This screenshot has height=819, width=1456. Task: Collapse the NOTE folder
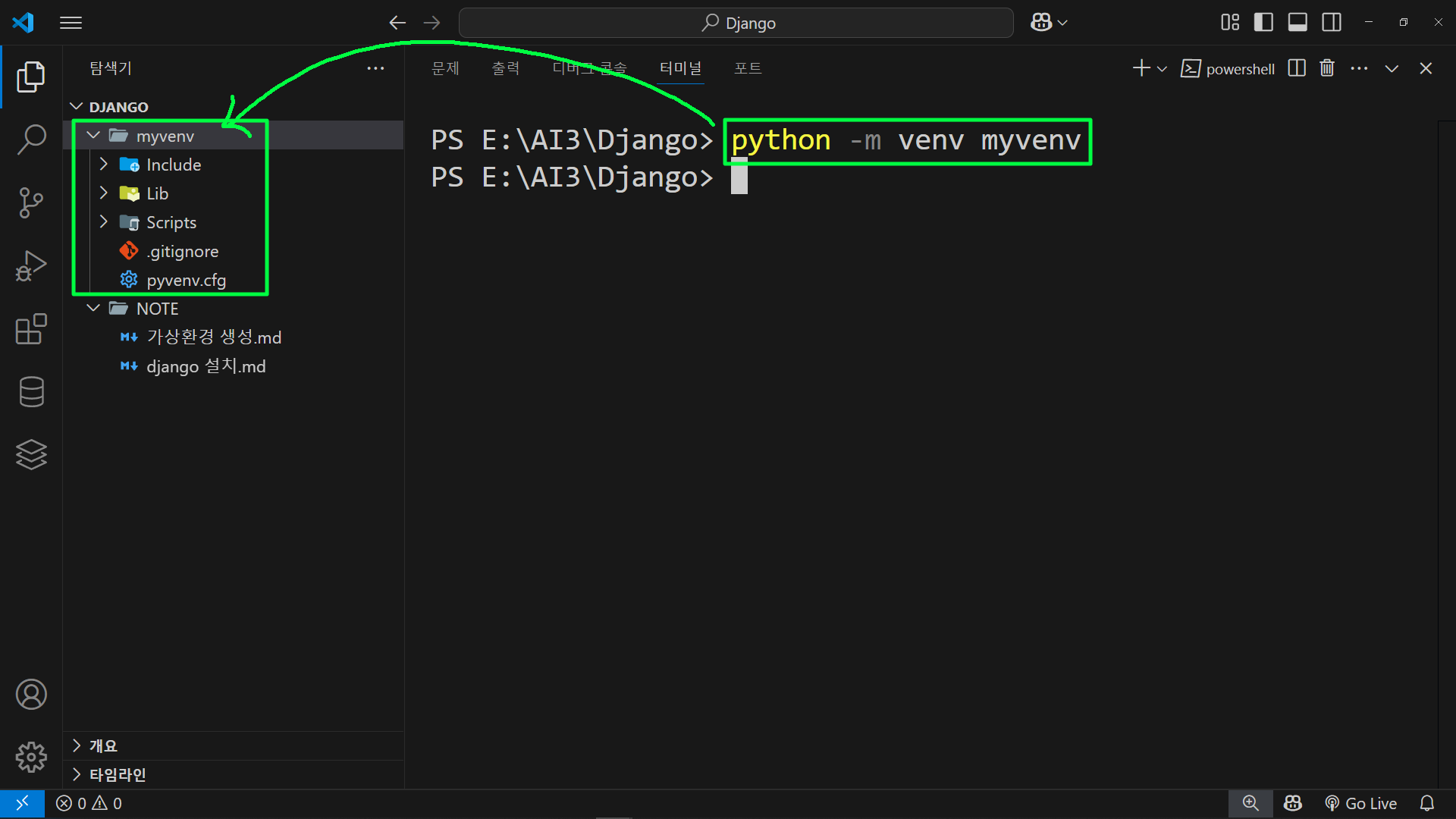click(93, 309)
